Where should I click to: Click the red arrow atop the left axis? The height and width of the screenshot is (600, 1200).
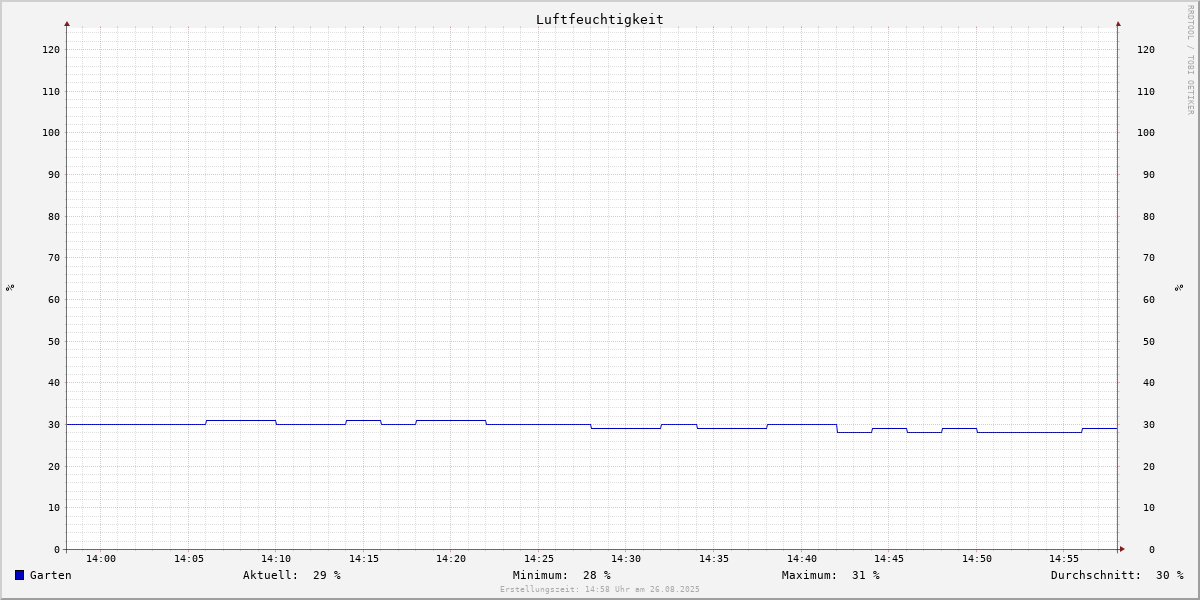coord(67,23)
